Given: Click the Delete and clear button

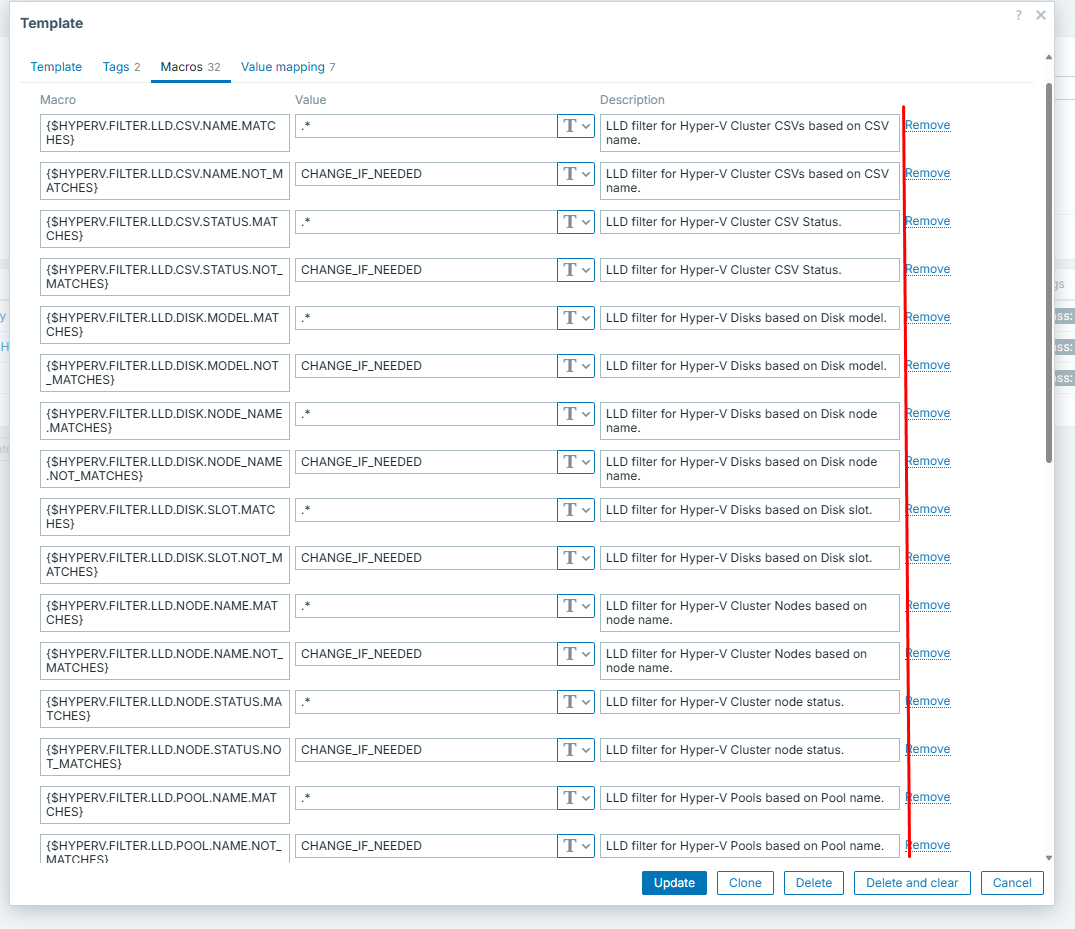Looking at the screenshot, I should (x=911, y=883).
